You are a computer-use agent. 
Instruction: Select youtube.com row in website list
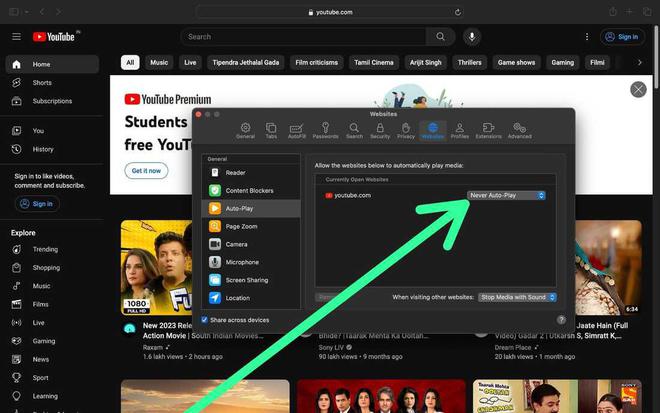pyautogui.click(x=436, y=195)
